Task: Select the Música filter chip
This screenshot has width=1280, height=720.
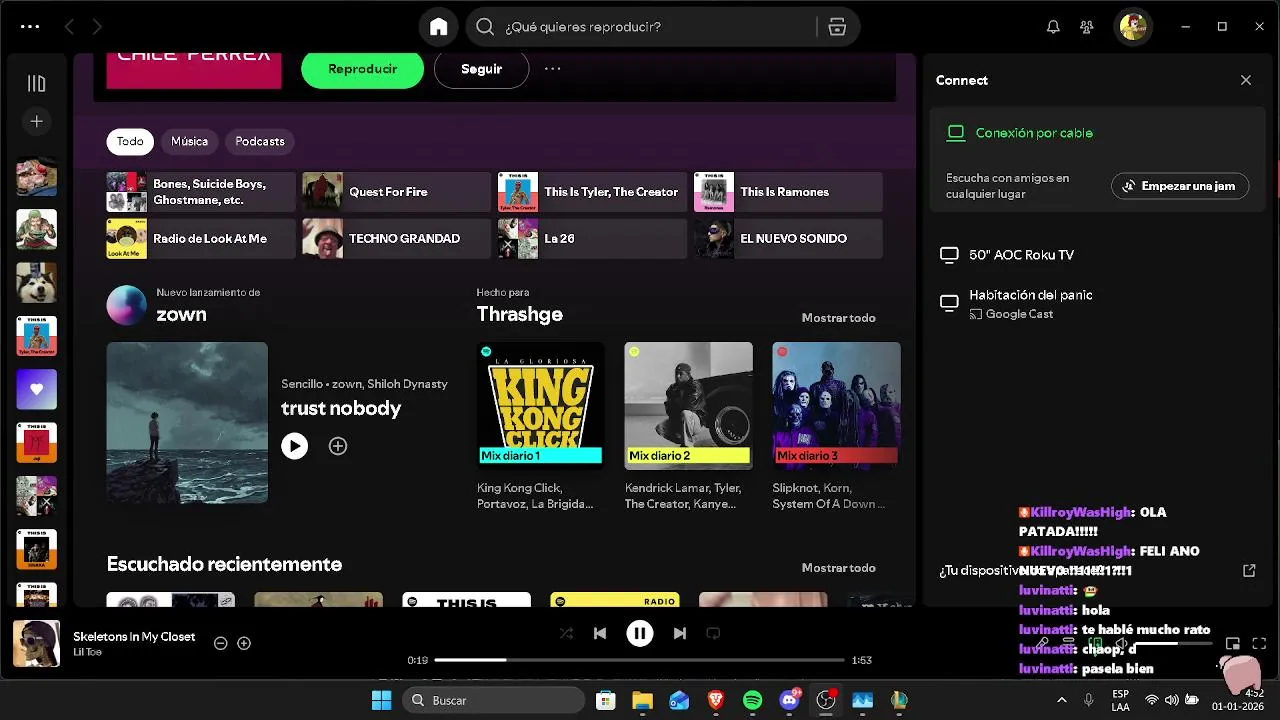Action: coord(189,141)
